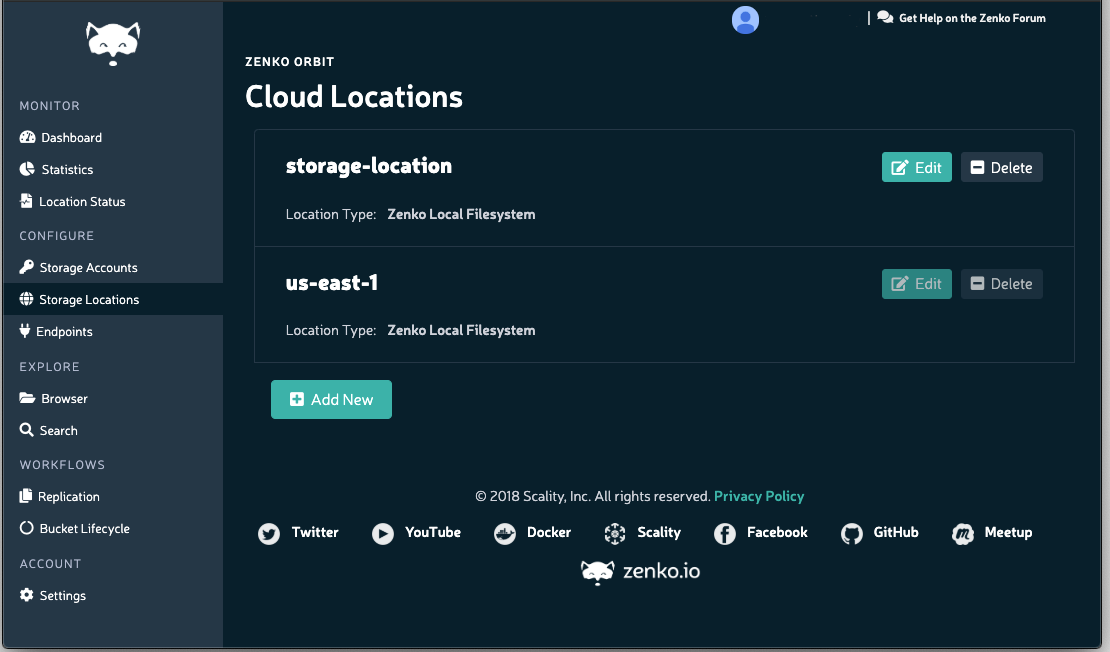This screenshot has width=1110, height=652.
Task: Click the Endpoints plug icon
Action: coord(25,331)
